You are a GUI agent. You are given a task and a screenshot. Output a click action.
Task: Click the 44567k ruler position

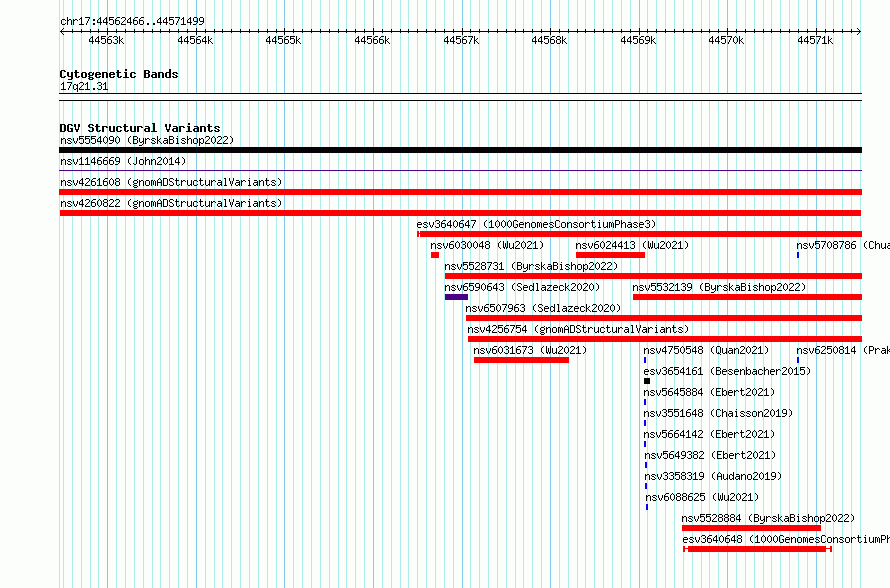(461, 40)
